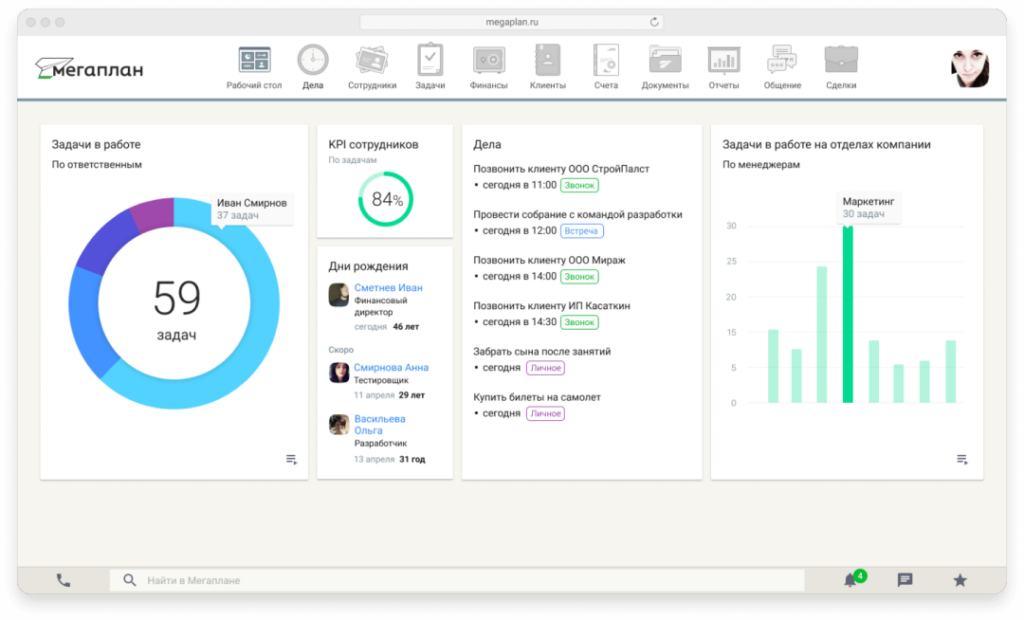Expand the options of the departments chart card
This screenshot has height=620, width=1024.
tap(961, 459)
